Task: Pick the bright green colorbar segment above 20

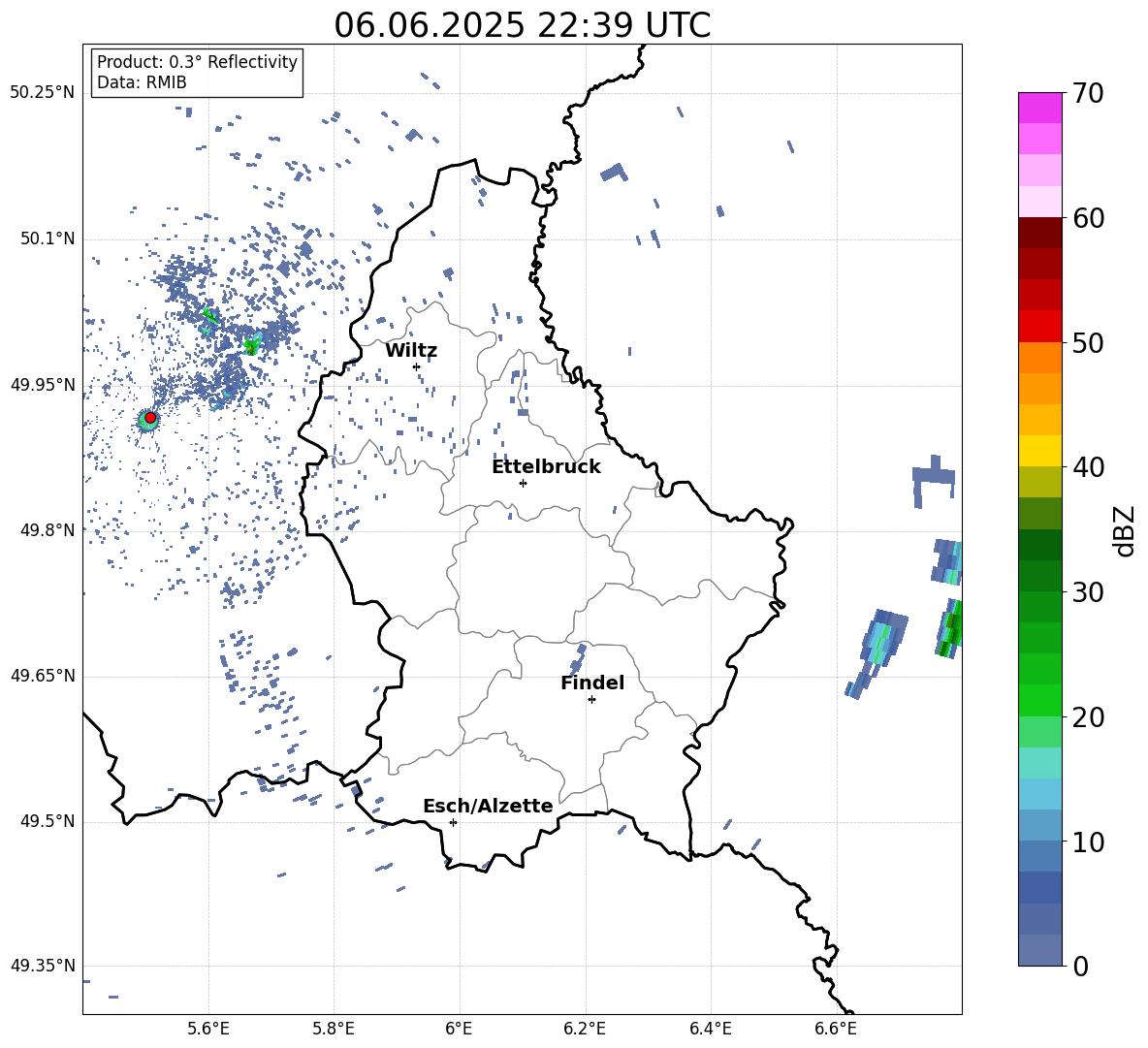Action: pos(1039,700)
